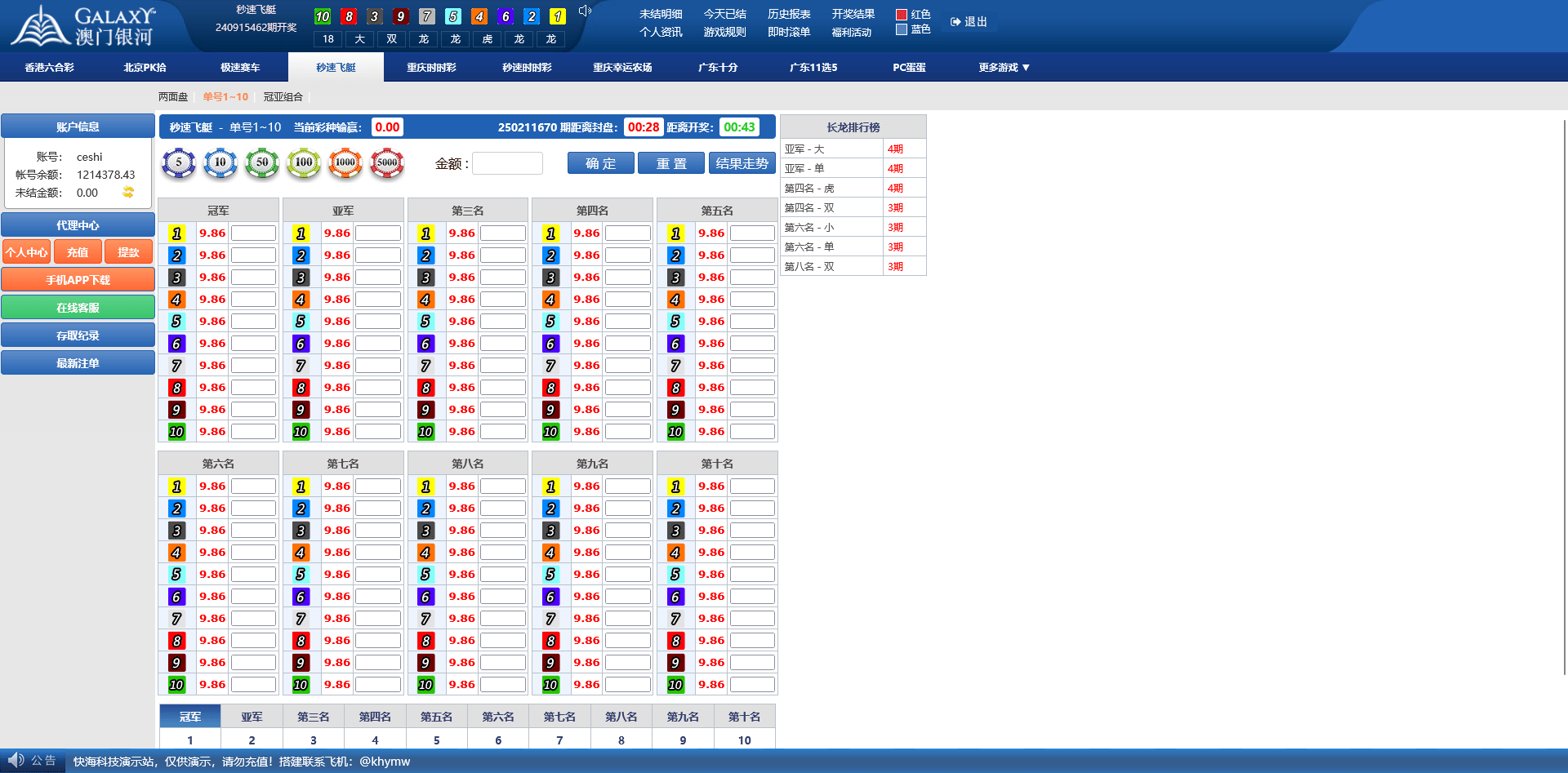Screen dimensions: 1568x773
Task: Choose the 5000 value betting chip
Action: pos(387,162)
